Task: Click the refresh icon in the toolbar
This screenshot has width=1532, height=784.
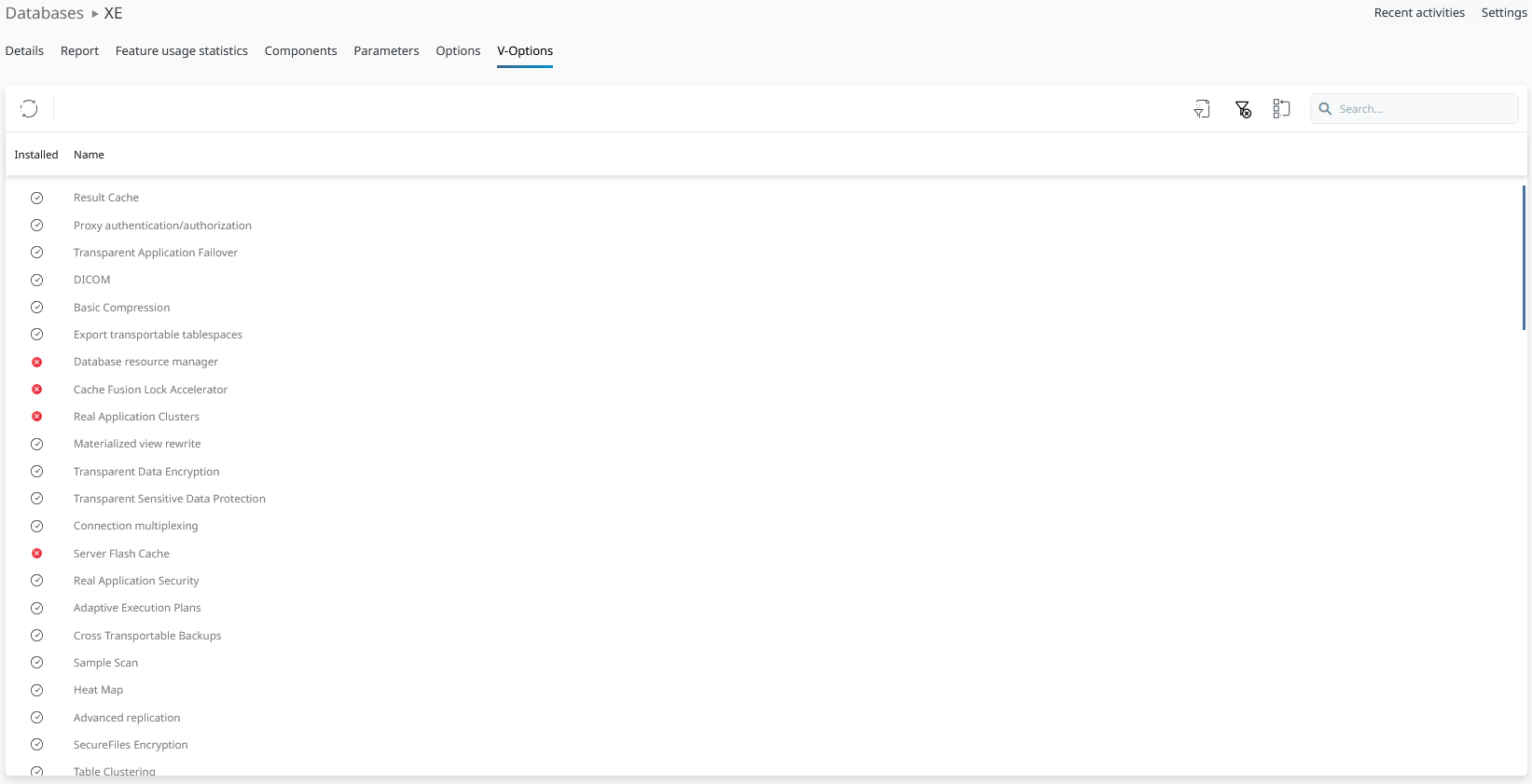Action: [29, 109]
